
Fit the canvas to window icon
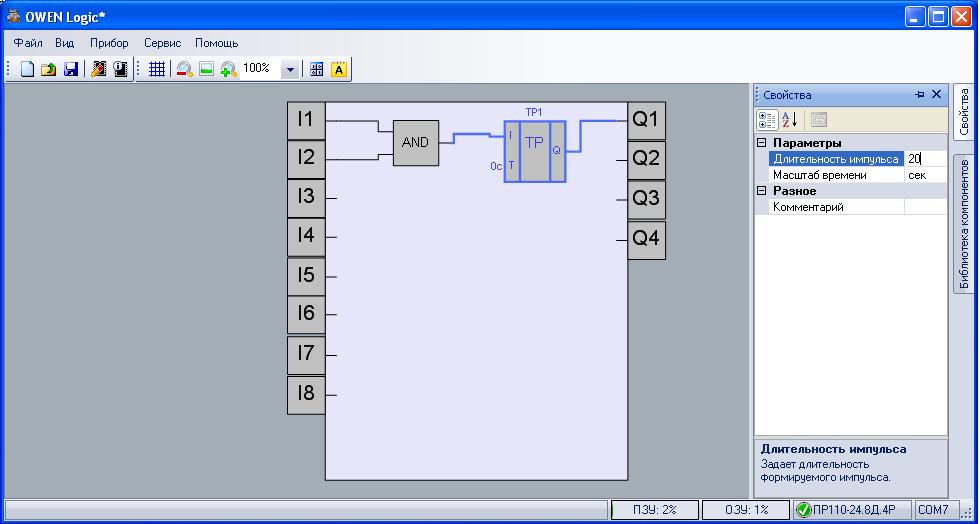[x=207, y=69]
